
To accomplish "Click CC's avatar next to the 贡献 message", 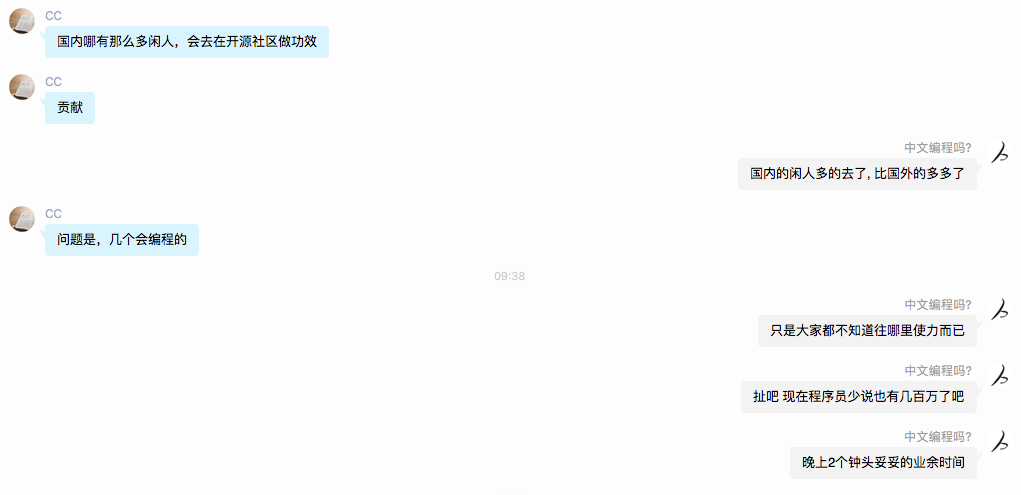I will (x=21, y=87).
